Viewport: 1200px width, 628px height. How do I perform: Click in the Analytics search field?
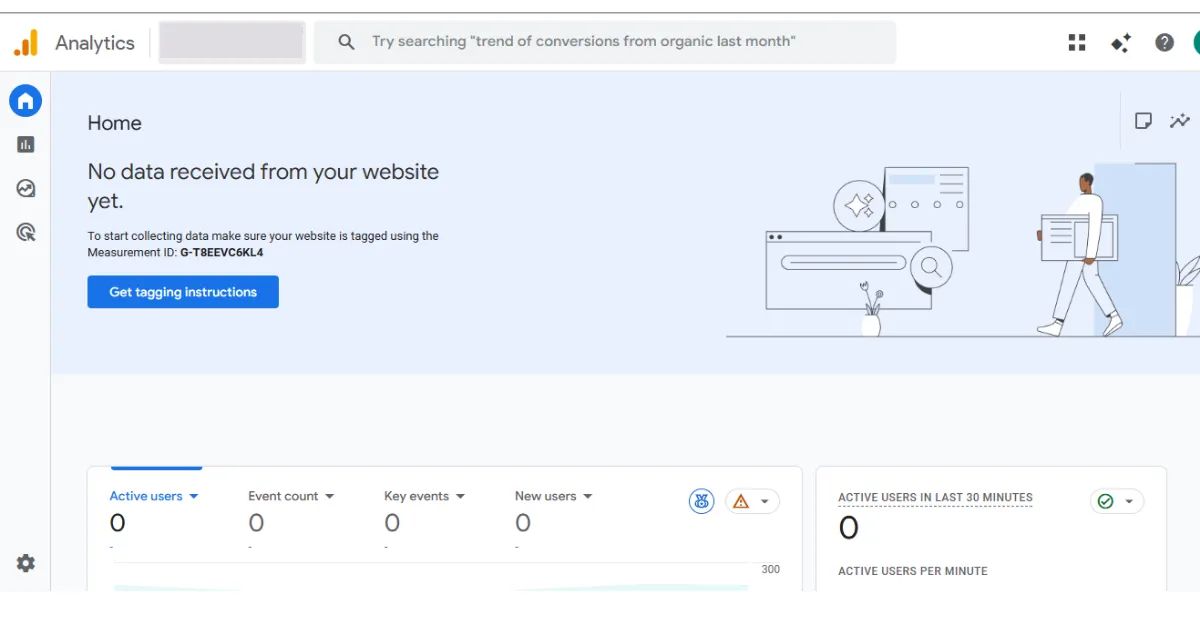pyautogui.click(x=605, y=42)
